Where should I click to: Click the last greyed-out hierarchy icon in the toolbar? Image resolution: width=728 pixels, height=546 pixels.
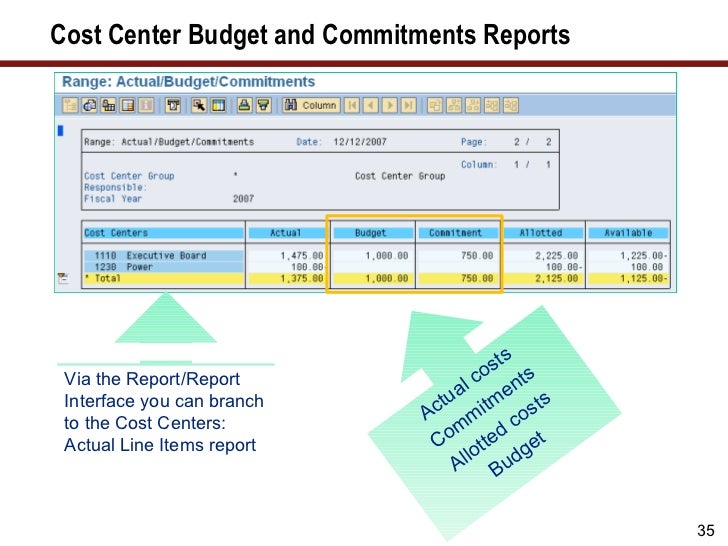[x=511, y=105]
